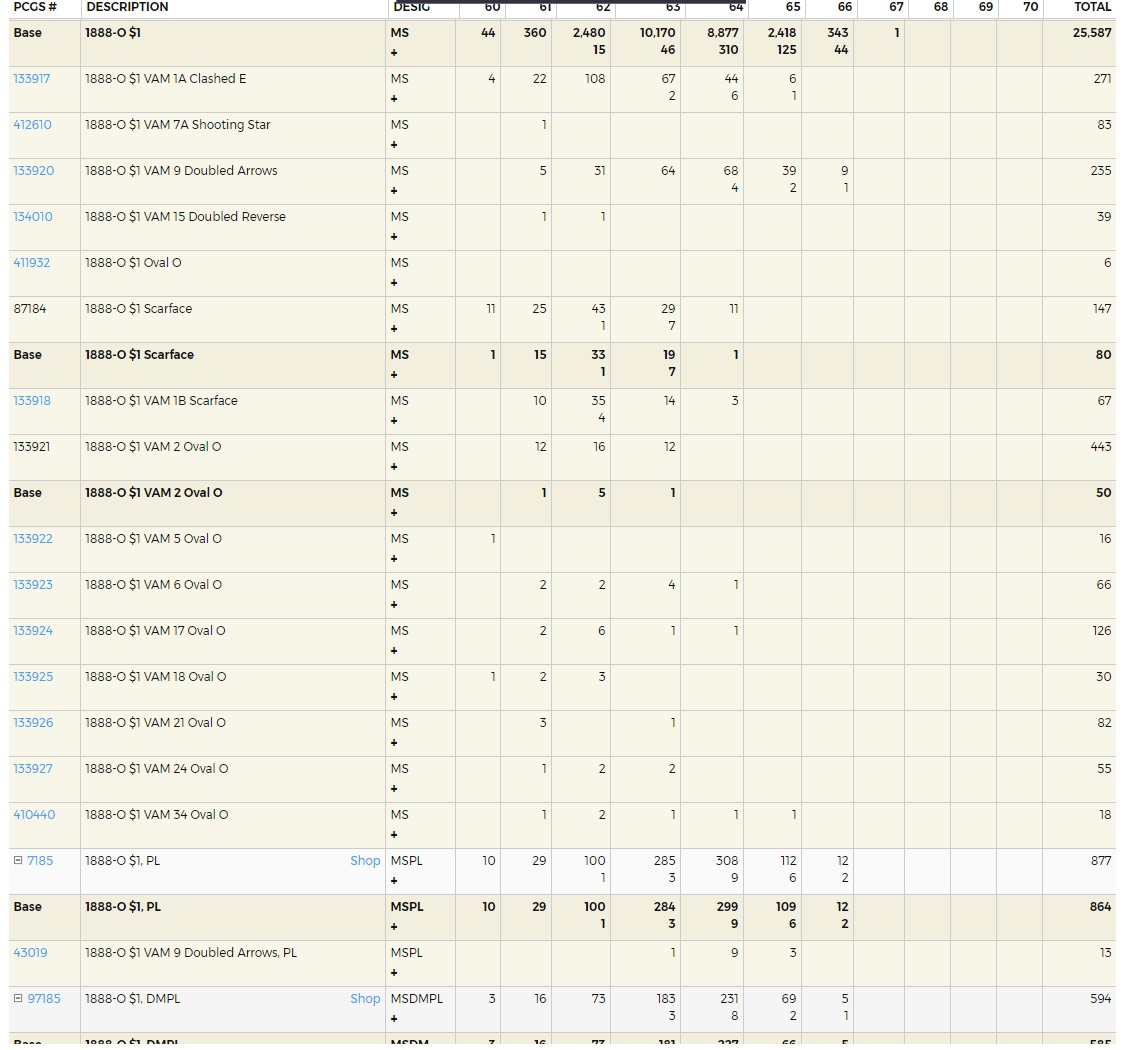Select description 1888-O $1 VAM 21 Oval O
Viewport: 1124px width, 1050px height.
pos(155,722)
